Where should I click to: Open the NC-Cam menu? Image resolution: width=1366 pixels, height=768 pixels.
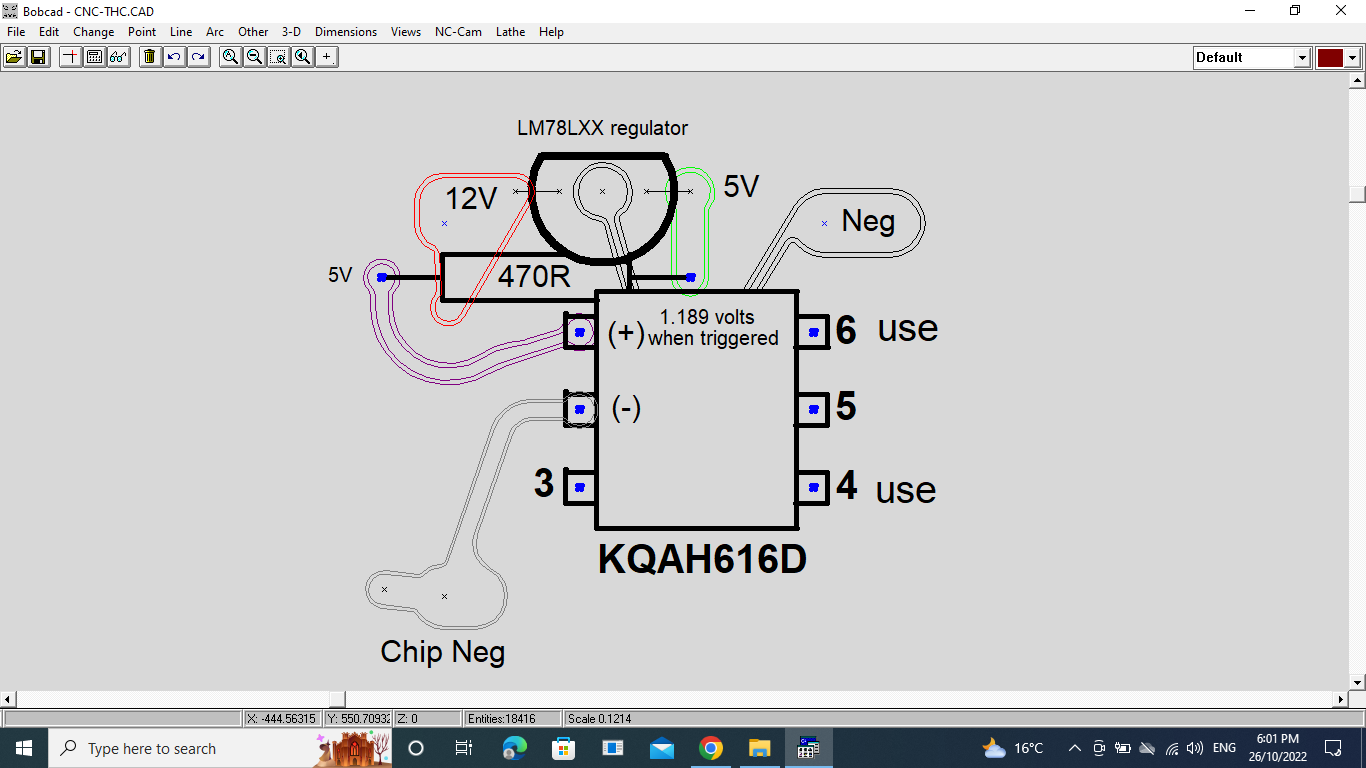click(458, 32)
